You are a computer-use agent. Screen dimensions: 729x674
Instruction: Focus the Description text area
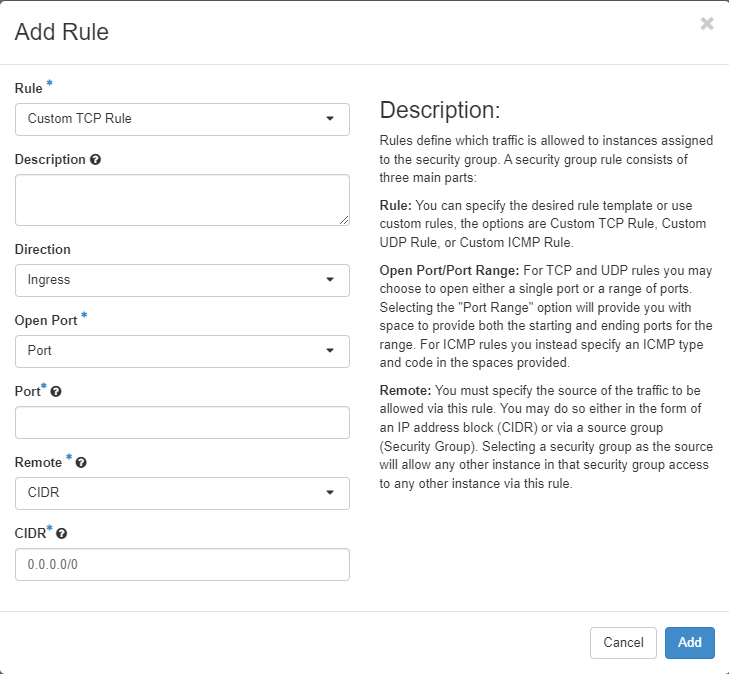pos(180,200)
